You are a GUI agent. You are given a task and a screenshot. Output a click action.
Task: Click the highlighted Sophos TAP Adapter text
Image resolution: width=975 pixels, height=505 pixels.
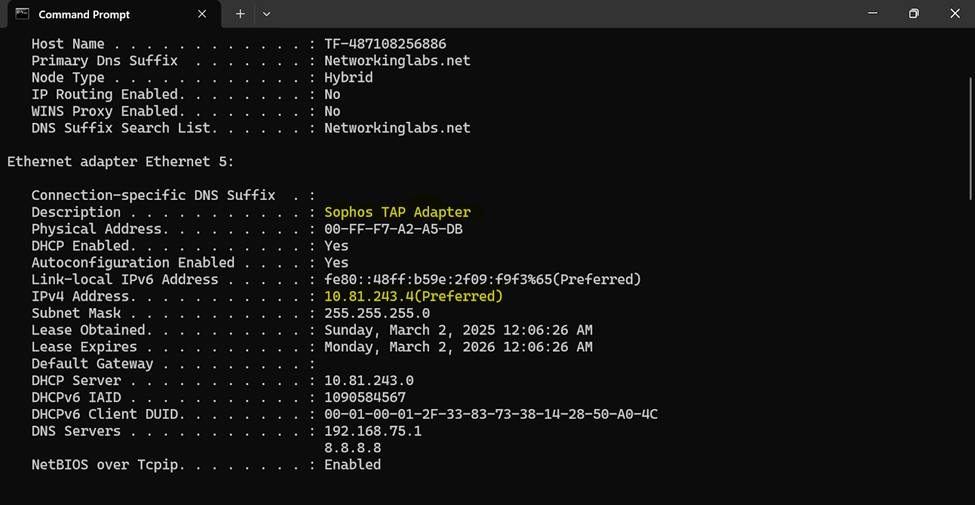pos(398,213)
